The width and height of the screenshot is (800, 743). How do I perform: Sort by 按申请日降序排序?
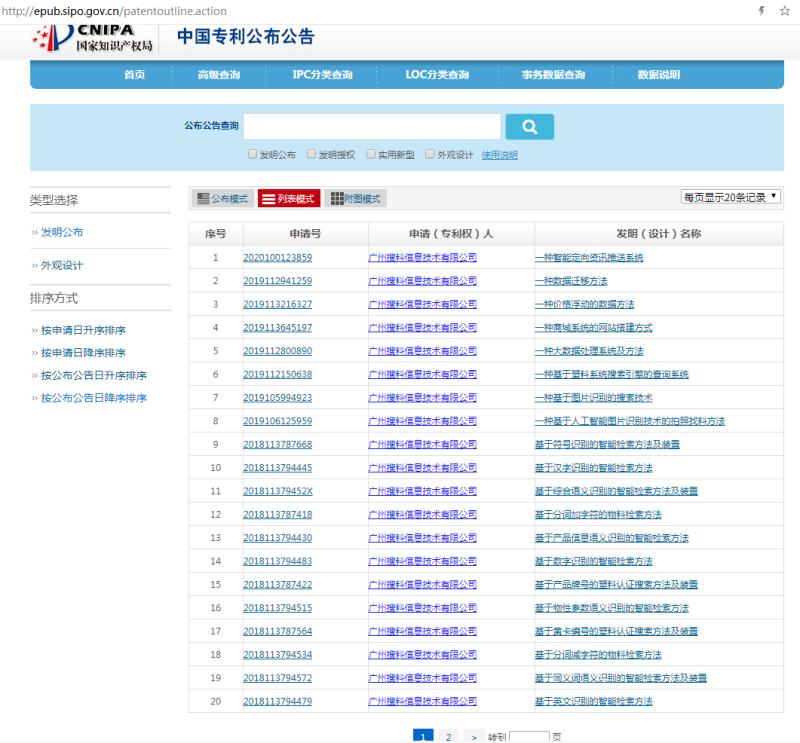83,352
